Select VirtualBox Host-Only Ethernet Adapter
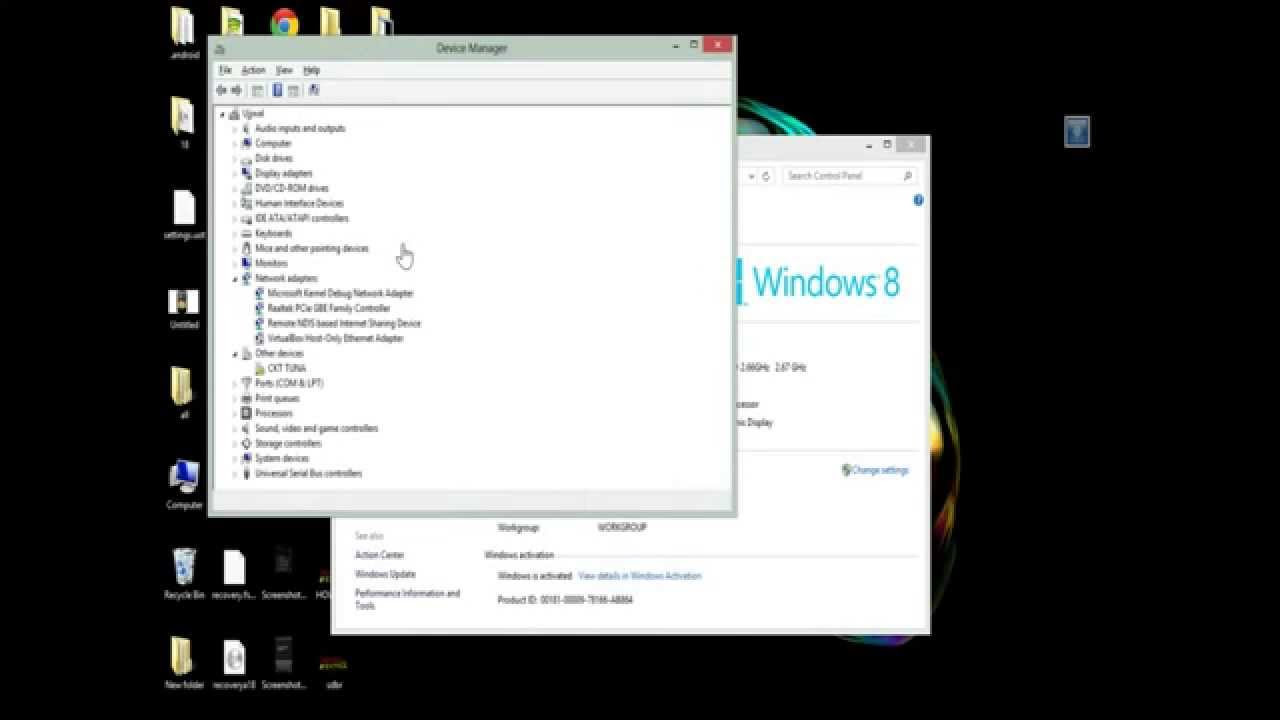This screenshot has width=1280, height=720. tap(335, 338)
